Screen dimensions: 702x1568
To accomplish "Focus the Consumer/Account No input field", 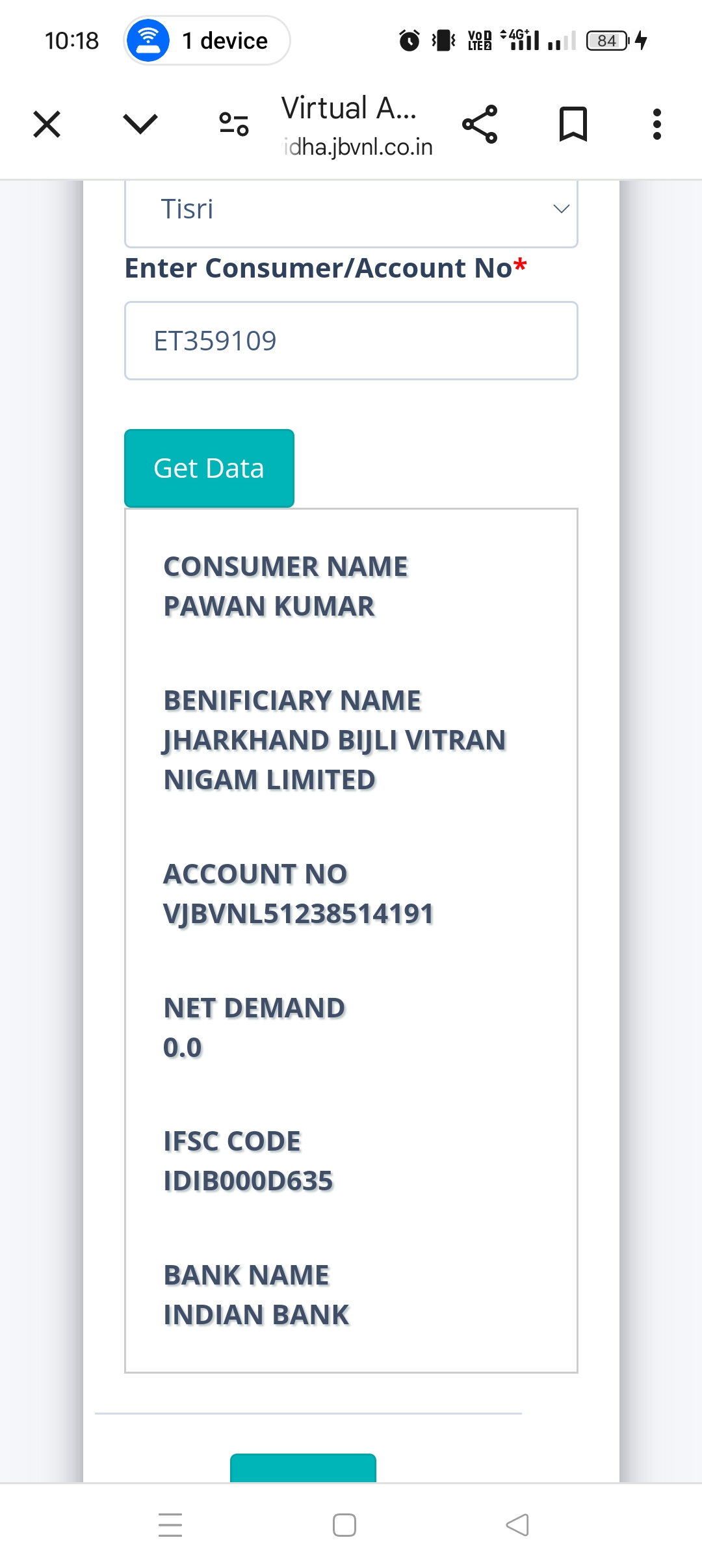I will tap(351, 341).
